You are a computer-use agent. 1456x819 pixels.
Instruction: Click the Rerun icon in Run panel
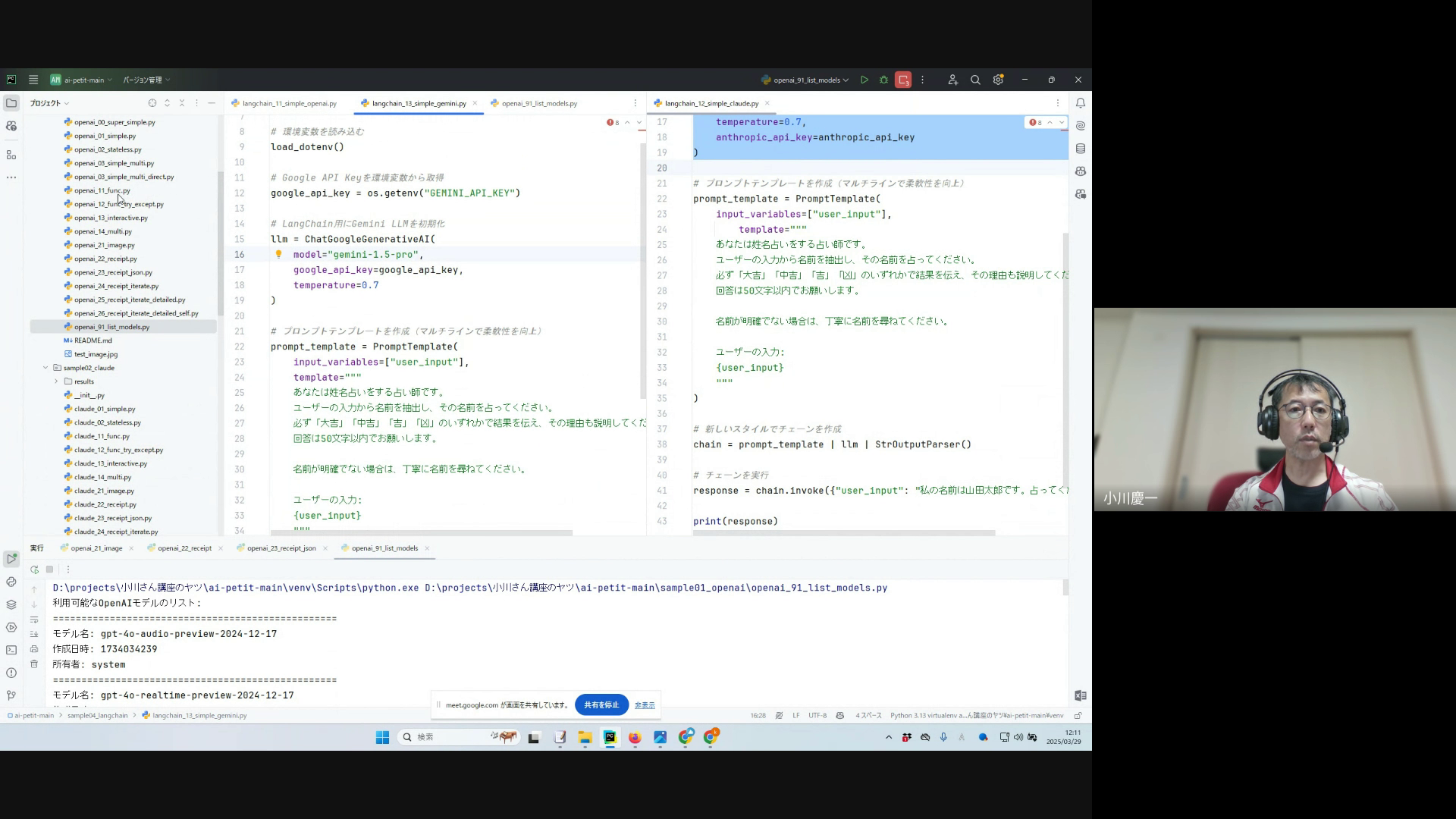[34, 570]
